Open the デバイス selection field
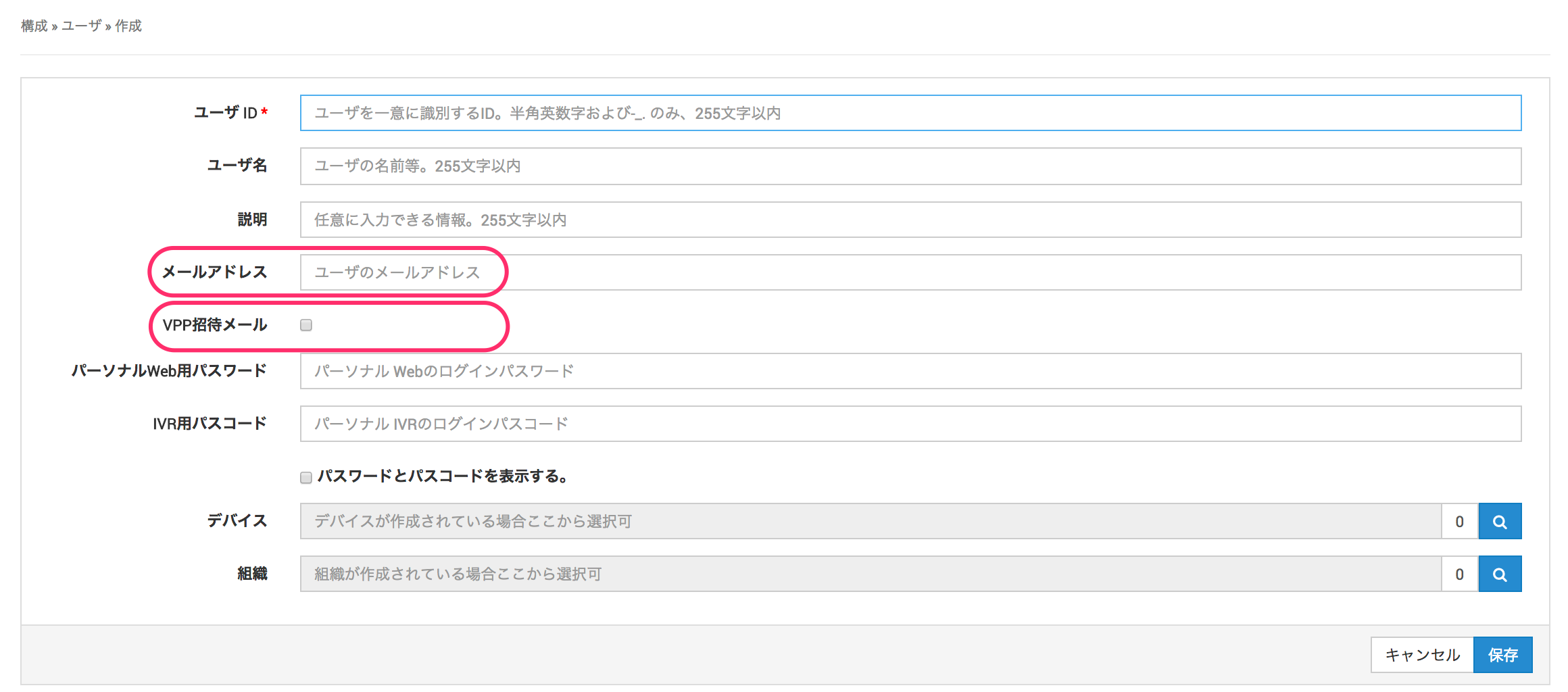Viewport: 1568px width, 692px height. pyautogui.click(x=870, y=521)
